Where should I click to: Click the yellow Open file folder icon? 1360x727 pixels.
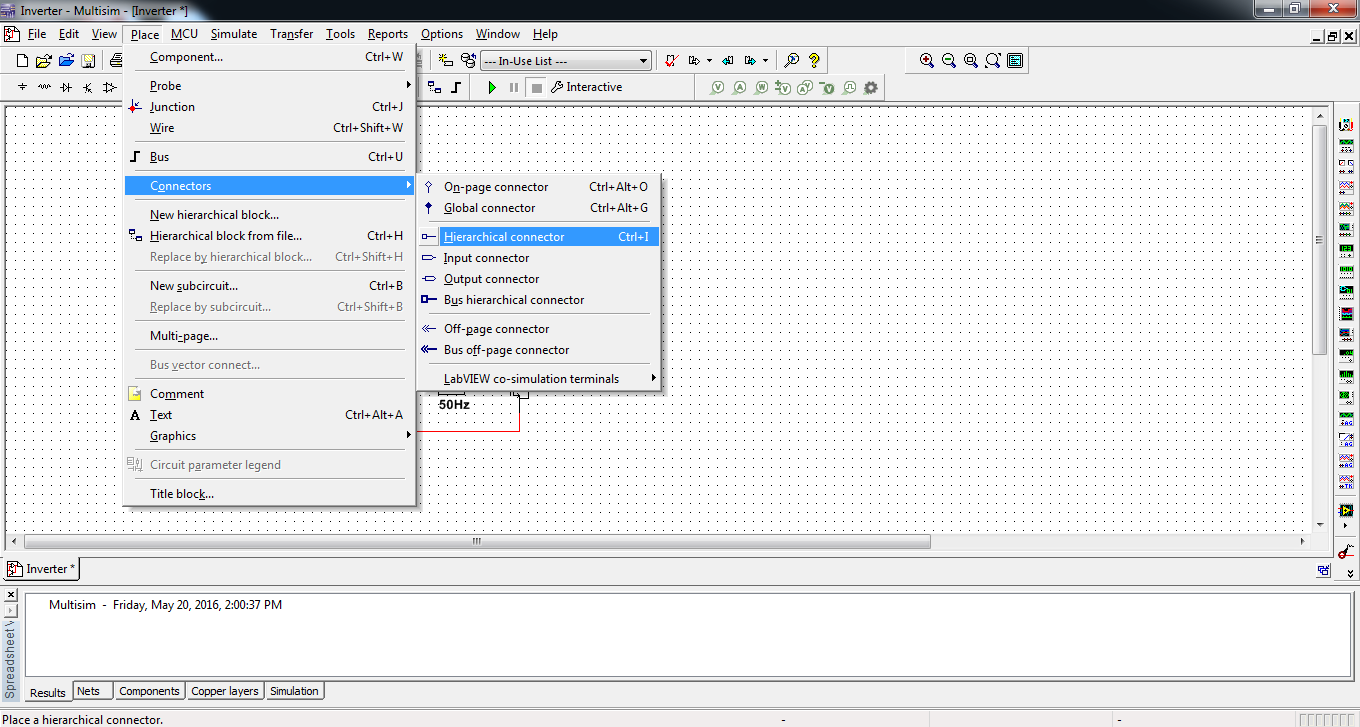click(44, 61)
